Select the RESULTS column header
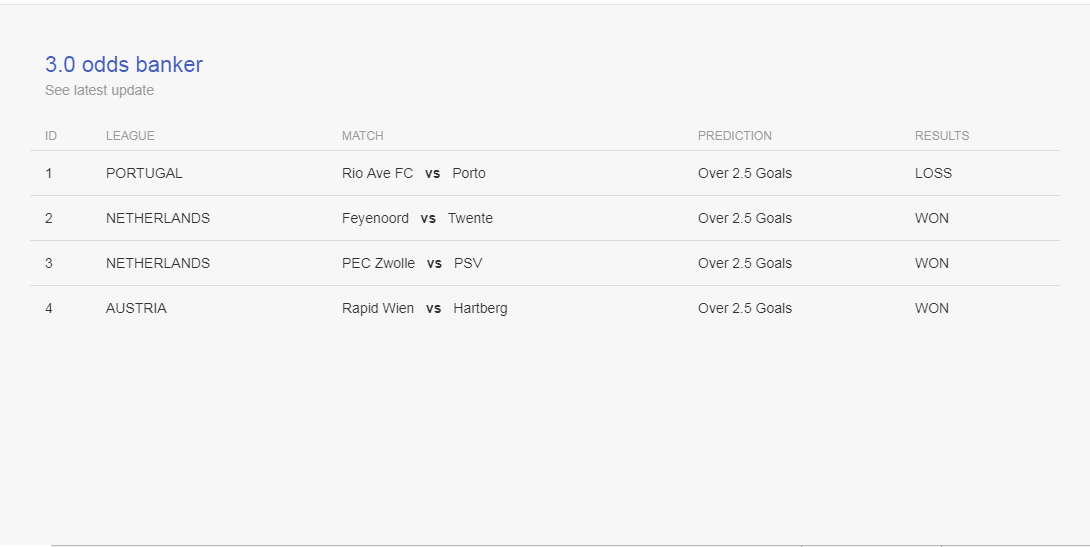 coord(941,136)
